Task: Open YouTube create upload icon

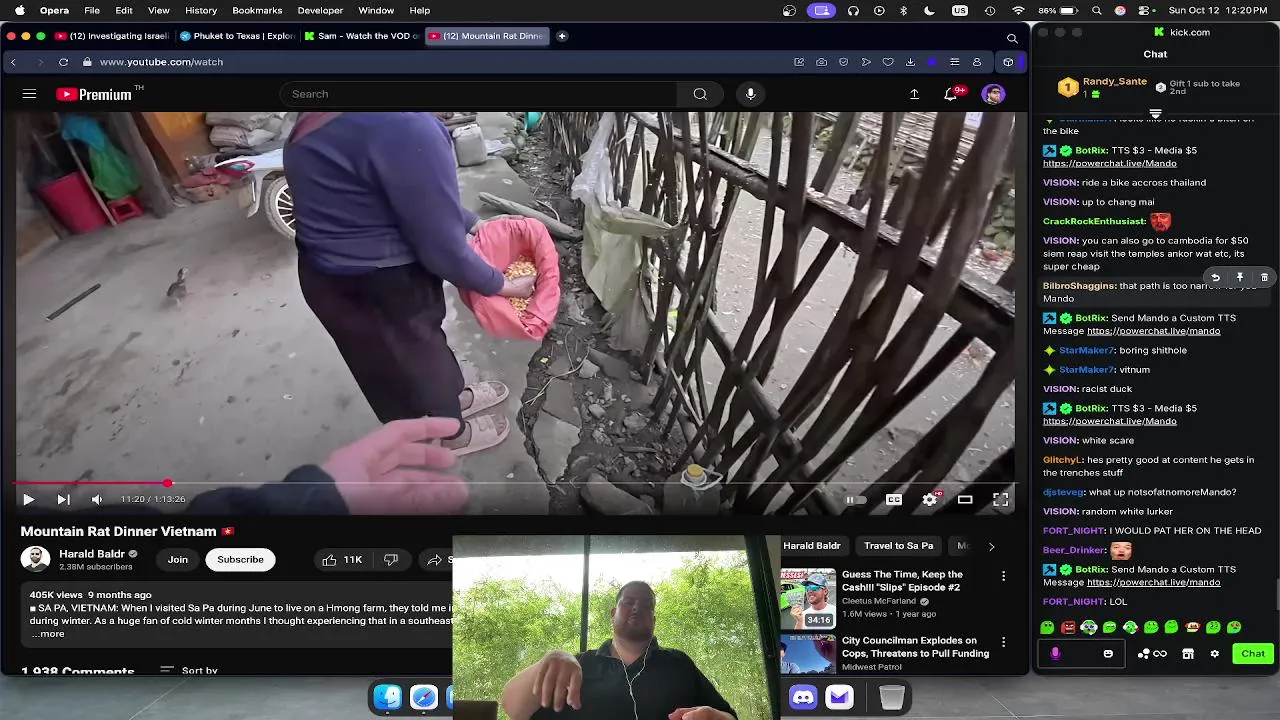Action: click(914, 94)
